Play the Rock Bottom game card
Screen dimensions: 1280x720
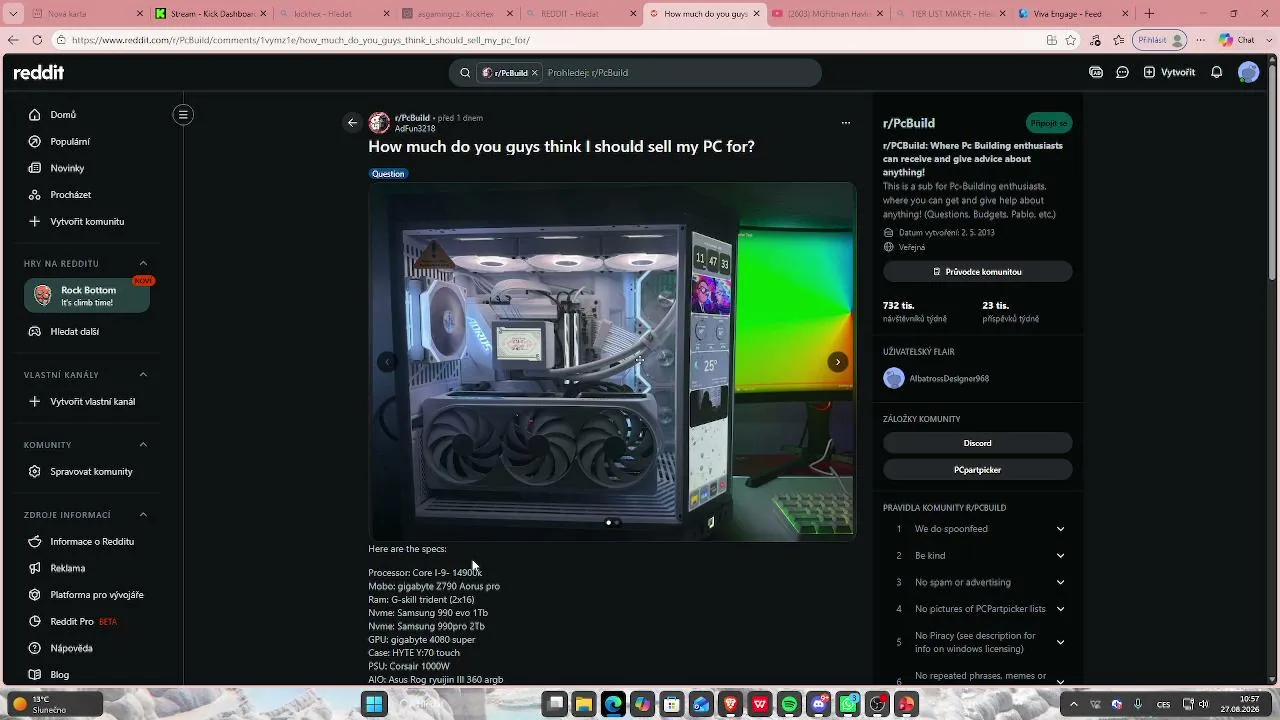click(x=87, y=296)
